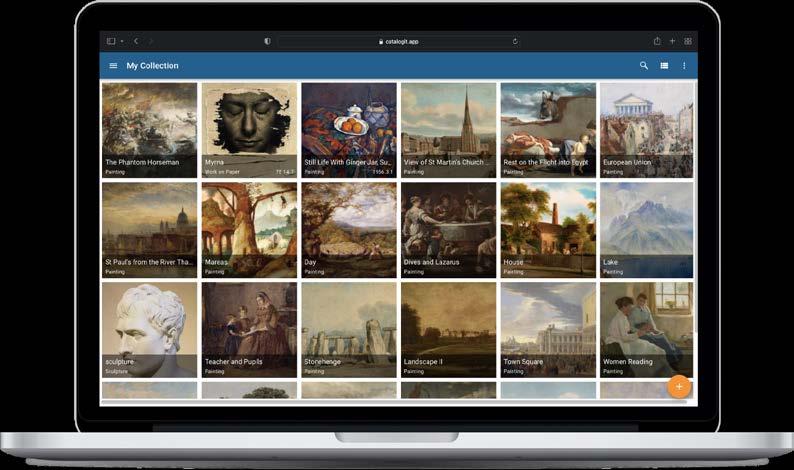Open the Dives and Lazarus painting
This screenshot has width=794, height=470.
click(449, 230)
